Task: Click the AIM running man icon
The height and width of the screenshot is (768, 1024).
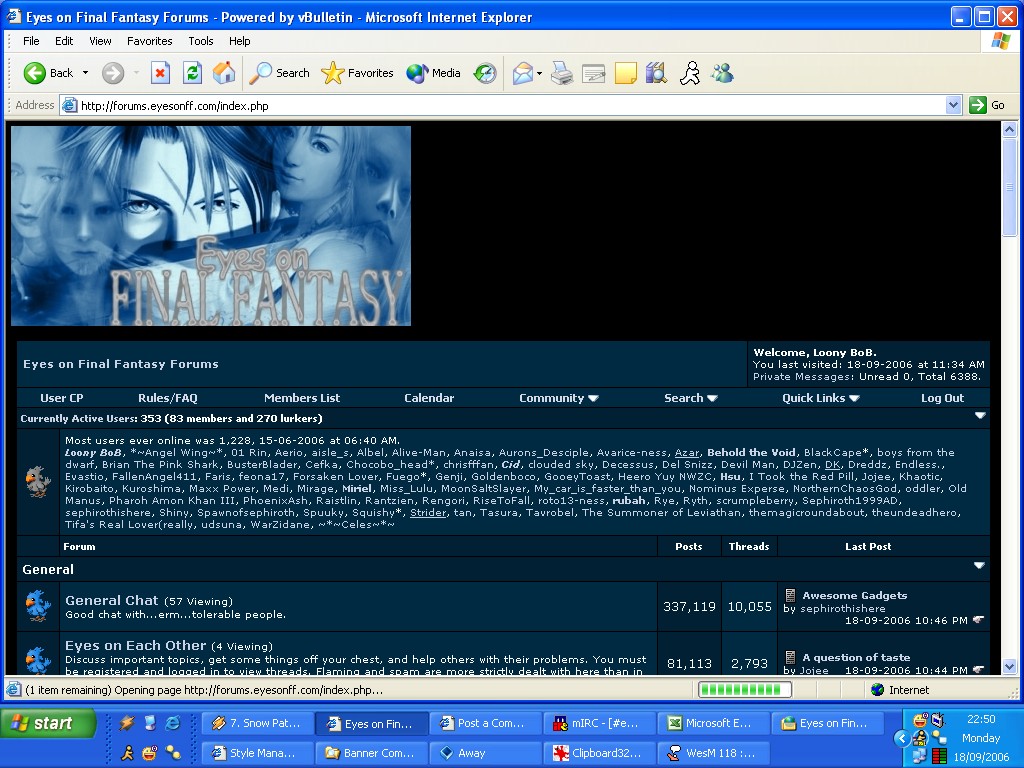Action: (690, 73)
